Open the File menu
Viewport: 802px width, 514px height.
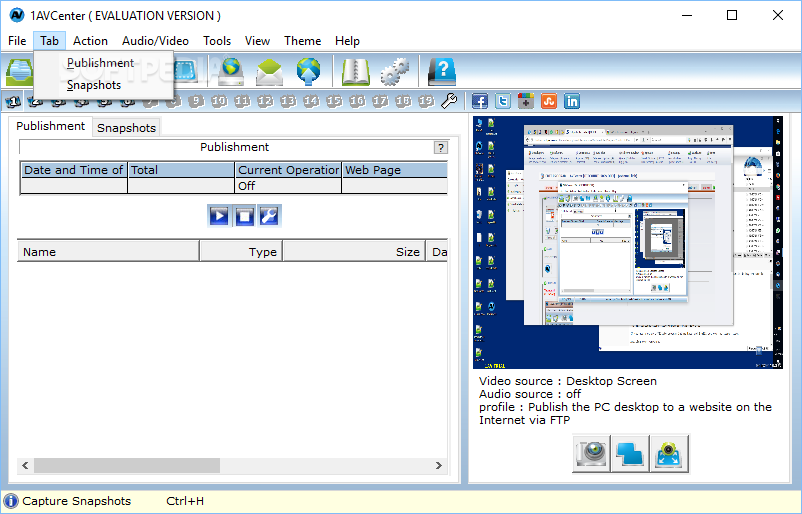17,41
